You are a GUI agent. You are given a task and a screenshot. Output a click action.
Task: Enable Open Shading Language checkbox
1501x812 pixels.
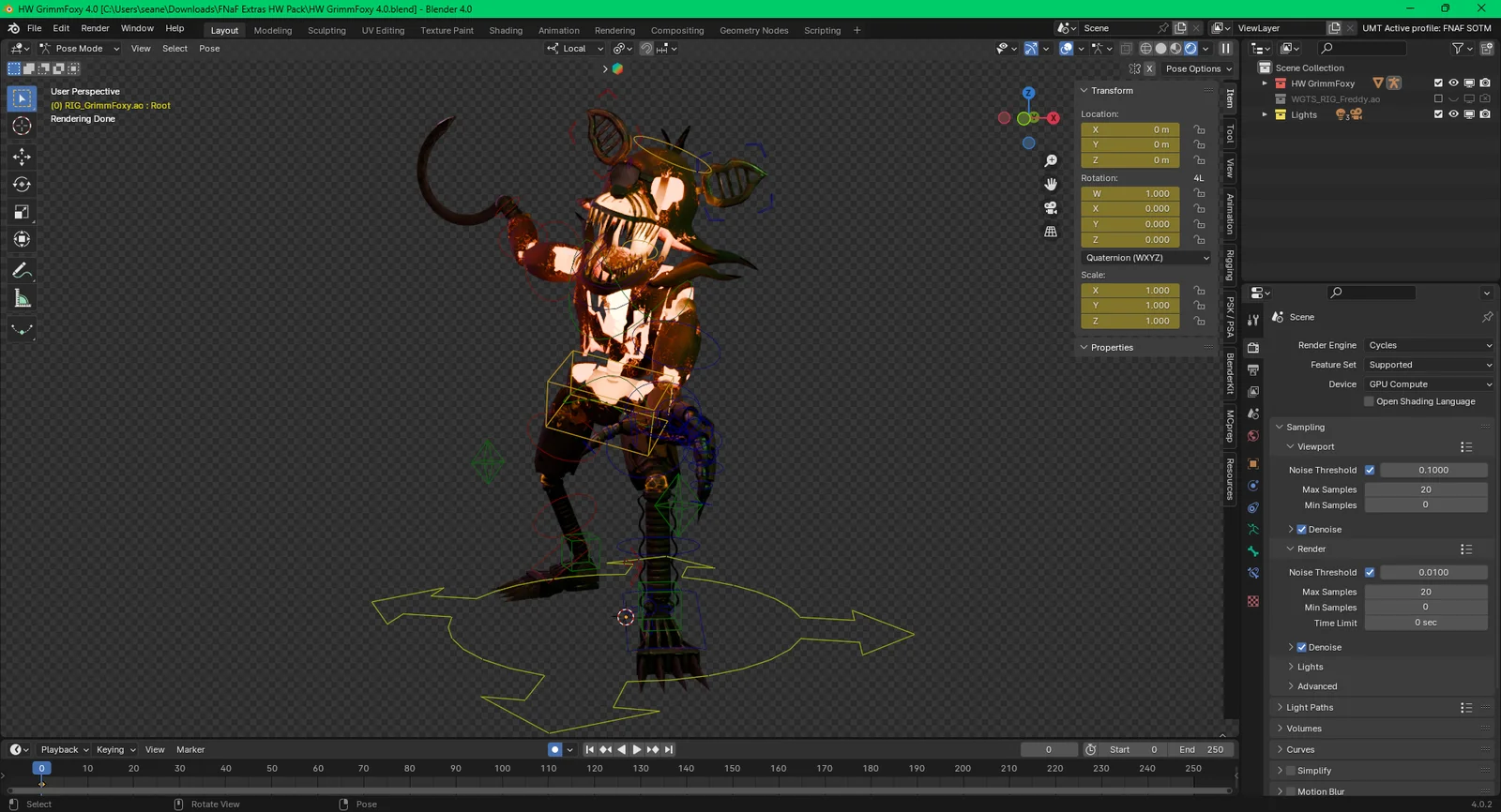[x=1369, y=401]
